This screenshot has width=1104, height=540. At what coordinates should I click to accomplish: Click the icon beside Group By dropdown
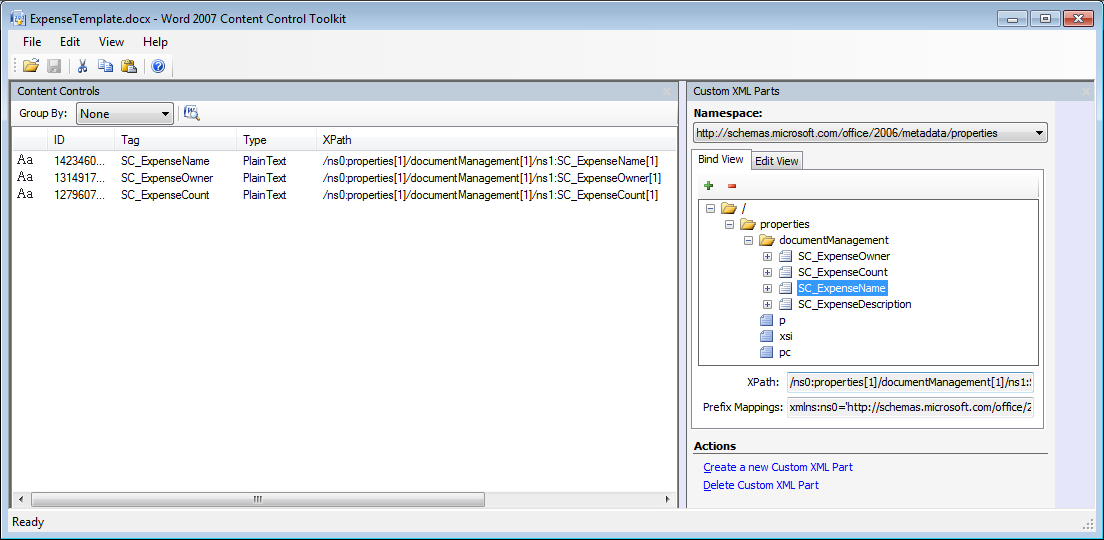[191, 113]
